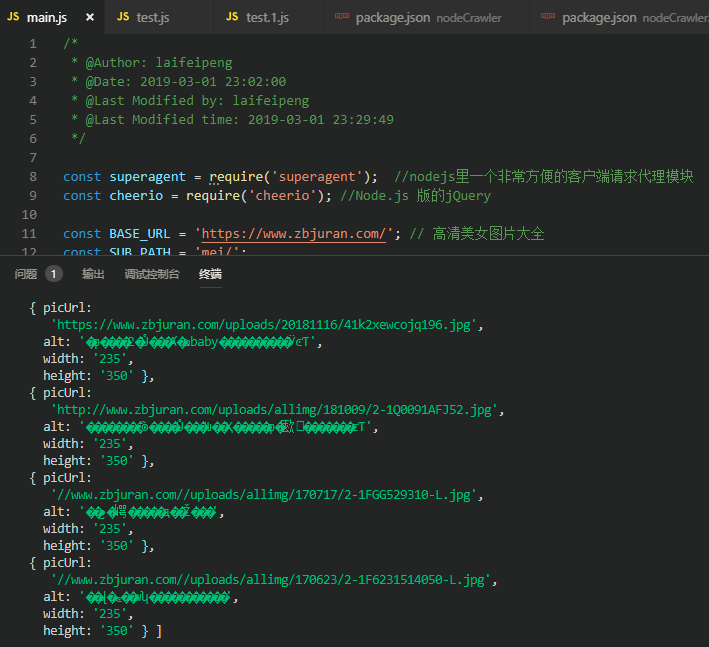709x647 pixels.
Task: Click line number 1 in the gutter
Action: (33, 44)
